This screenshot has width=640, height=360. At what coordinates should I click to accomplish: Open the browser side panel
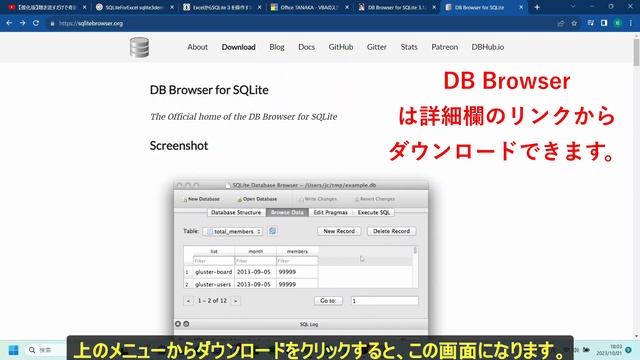604,23
